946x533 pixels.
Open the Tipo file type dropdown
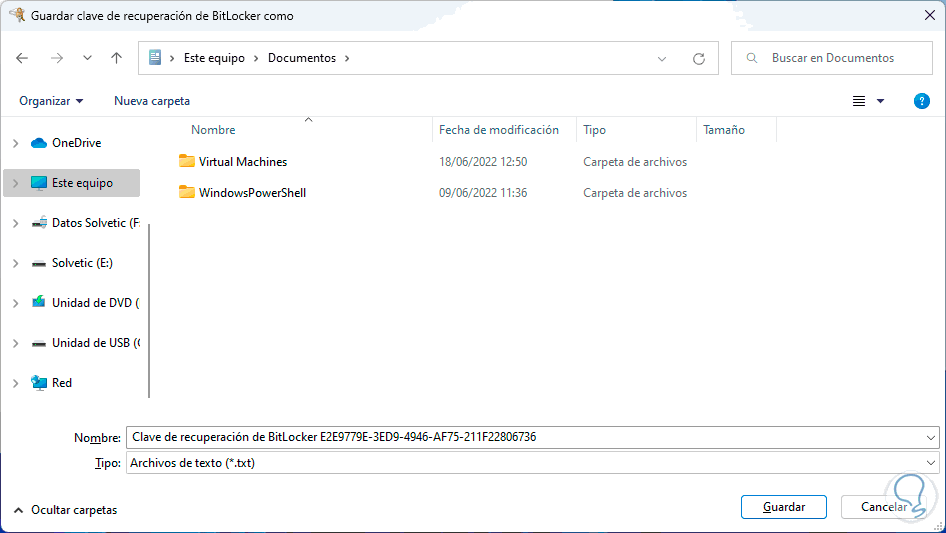[x=532, y=463]
